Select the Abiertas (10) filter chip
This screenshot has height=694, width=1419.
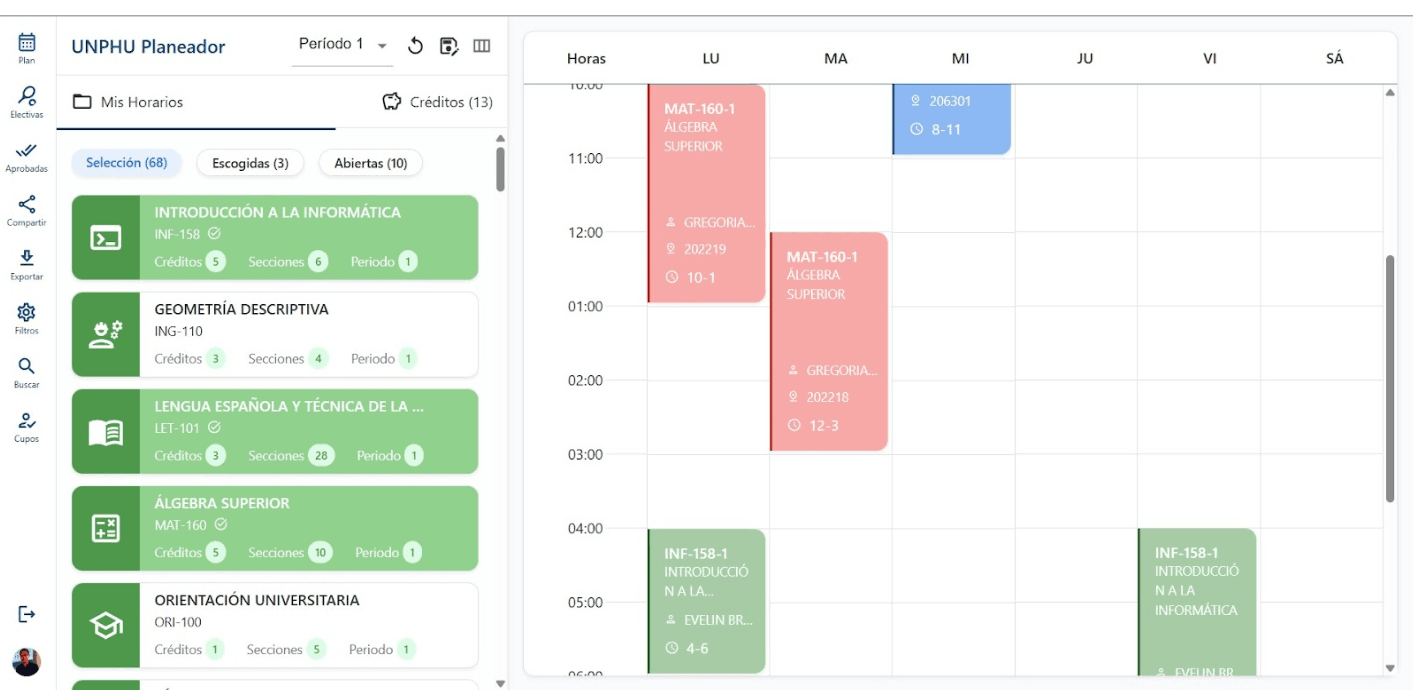pyautogui.click(x=370, y=163)
